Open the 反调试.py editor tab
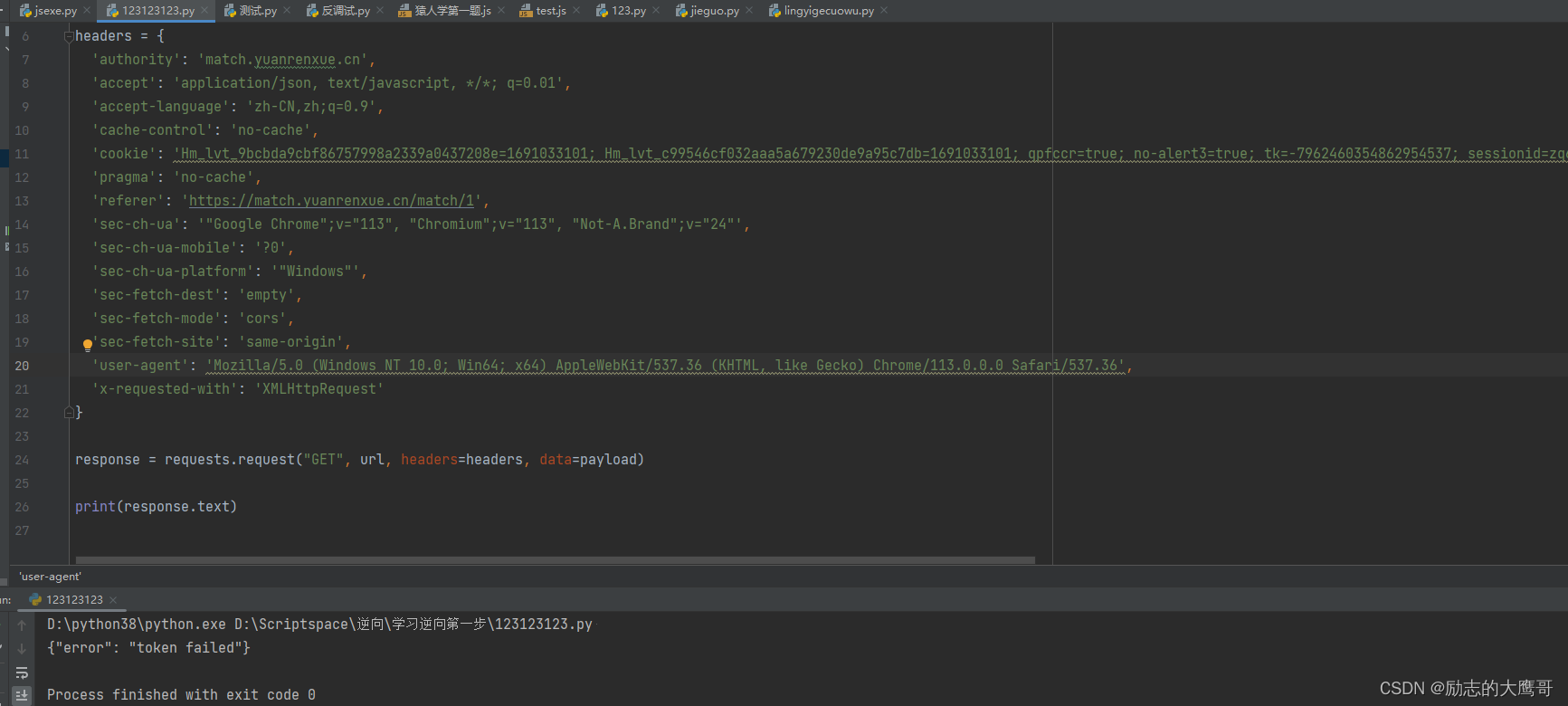The image size is (1568, 706). (346, 11)
